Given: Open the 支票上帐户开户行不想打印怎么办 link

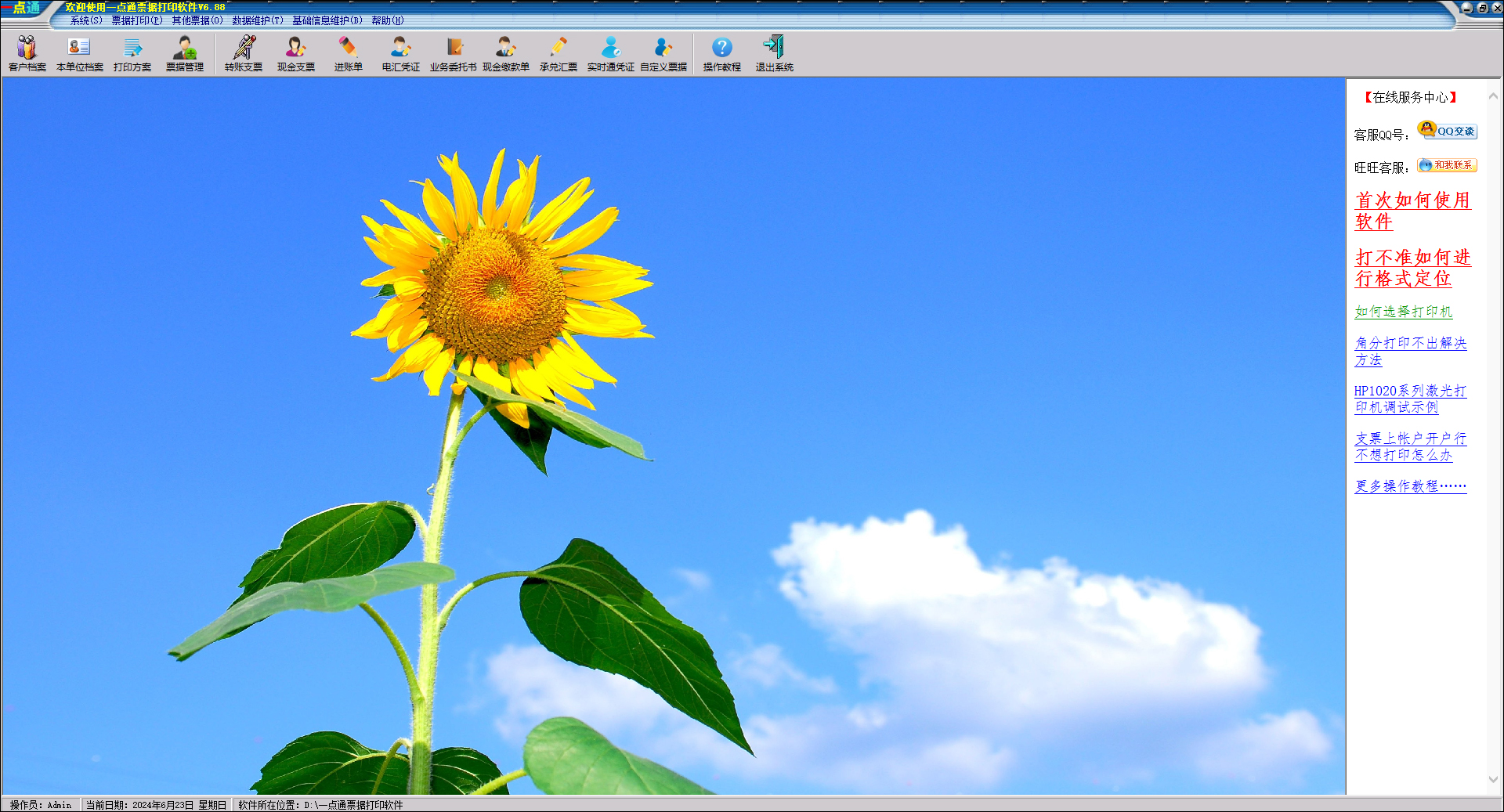Looking at the screenshot, I should [x=1411, y=446].
